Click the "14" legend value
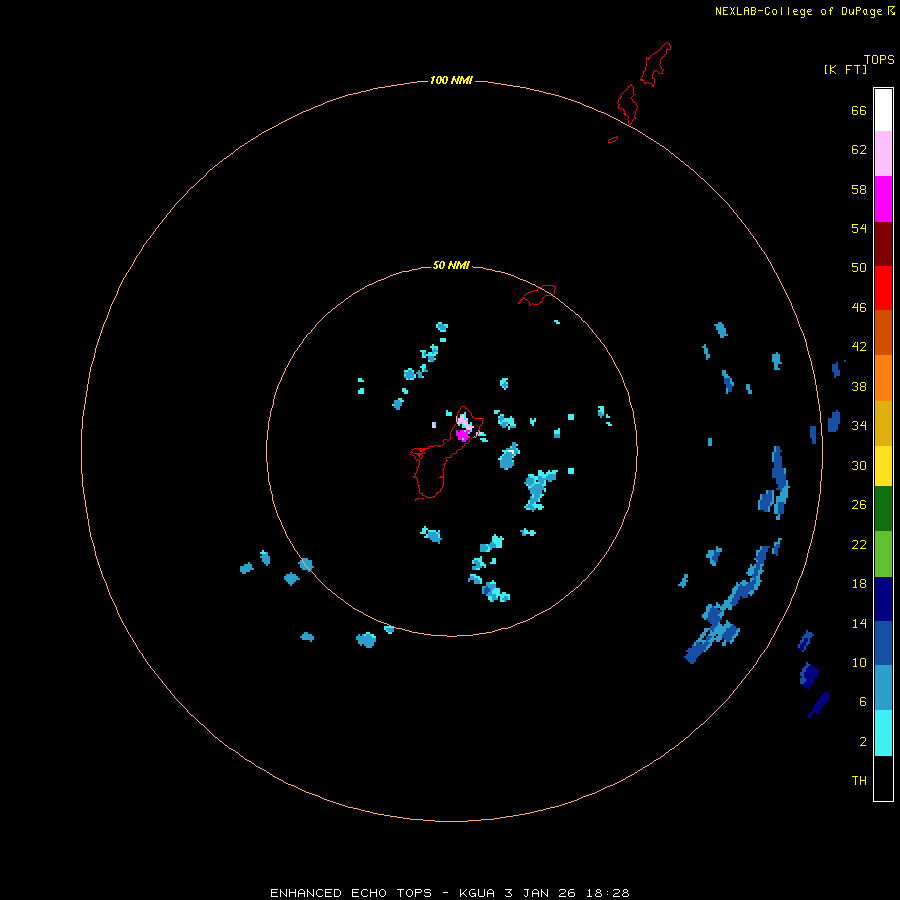Screen dimensions: 900x900 859,623
